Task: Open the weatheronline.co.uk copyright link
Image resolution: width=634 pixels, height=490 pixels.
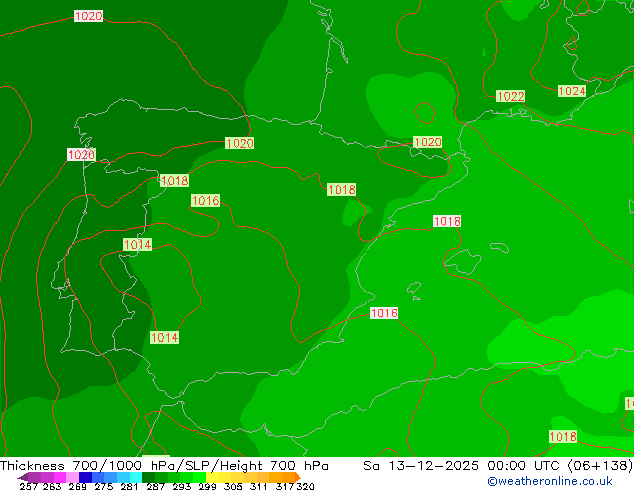Action: coord(550,481)
